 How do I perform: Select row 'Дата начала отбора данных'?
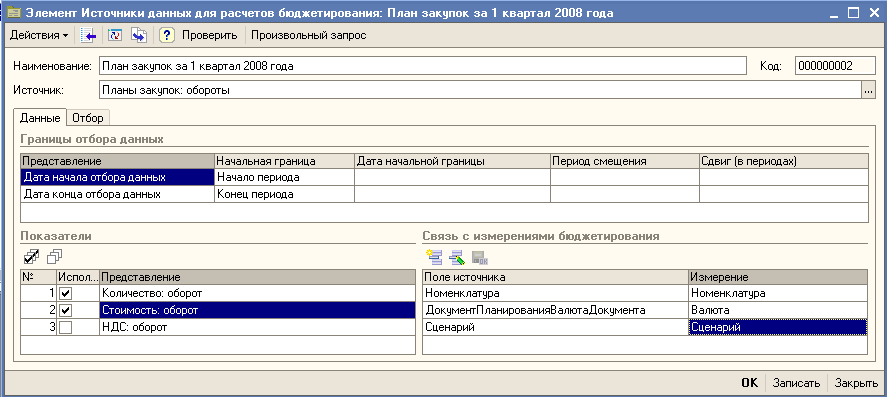tap(118, 177)
